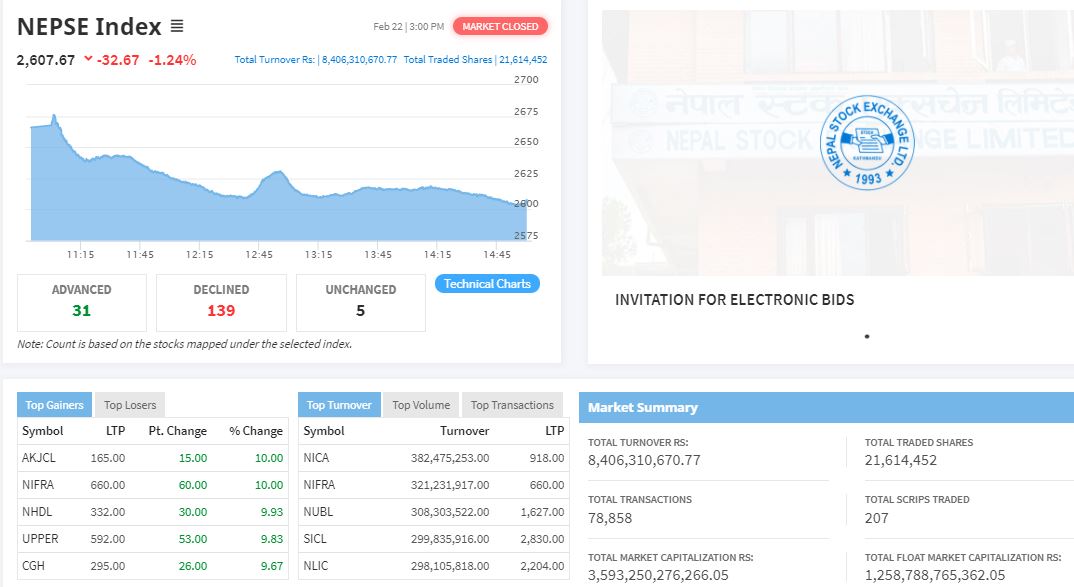Click the INVITATION FOR ELECTRONIC BIDS headline

(x=734, y=299)
